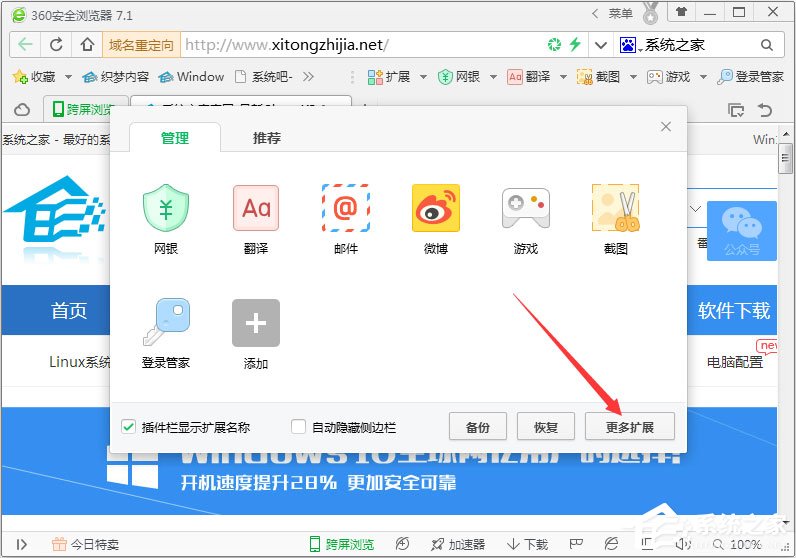
Task: Select the 管理 tab
Action: coord(175,138)
